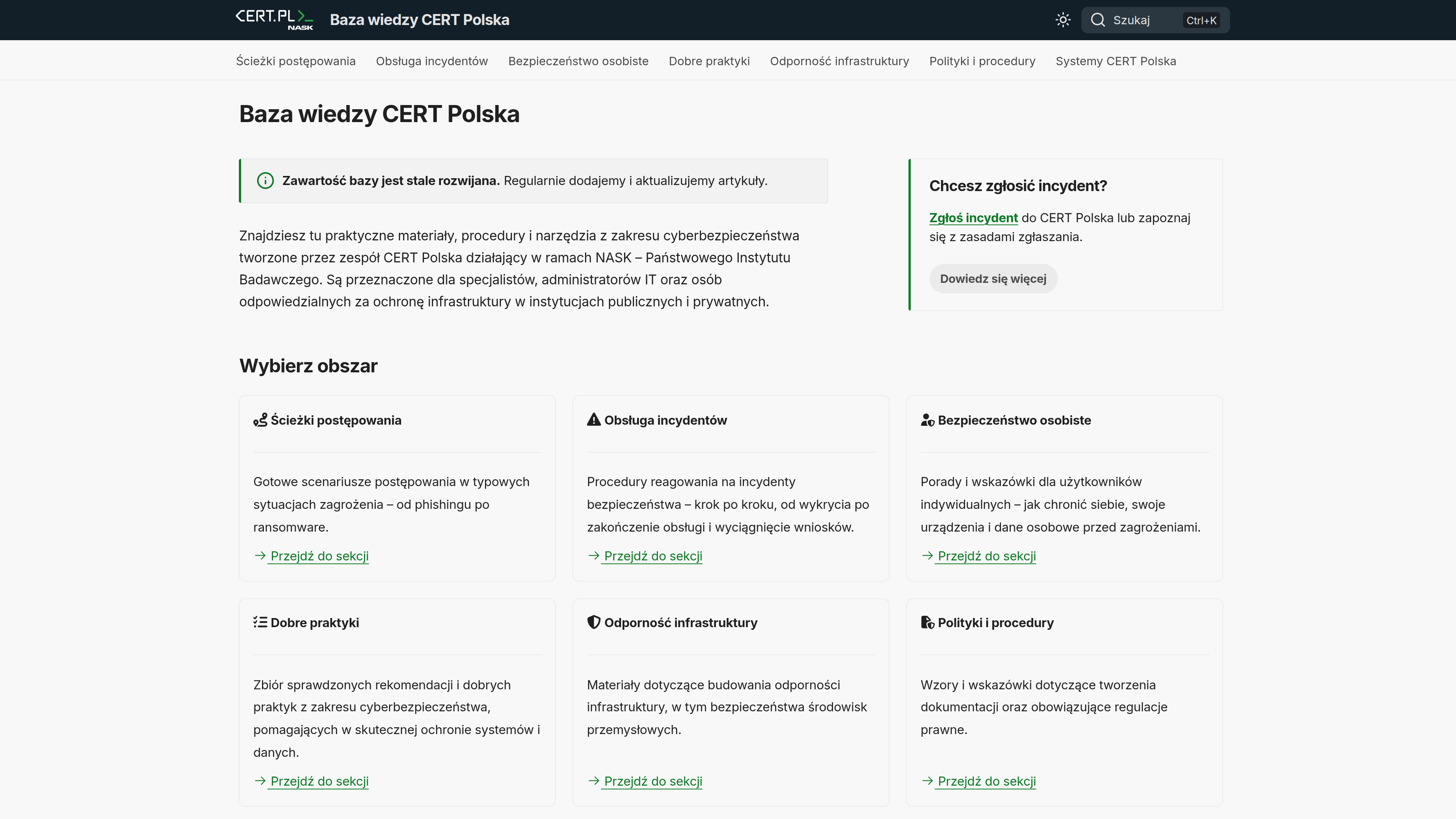The image size is (1456, 819).
Task: Click the arrow icon in Polityki i procedury card
Action: point(927,781)
